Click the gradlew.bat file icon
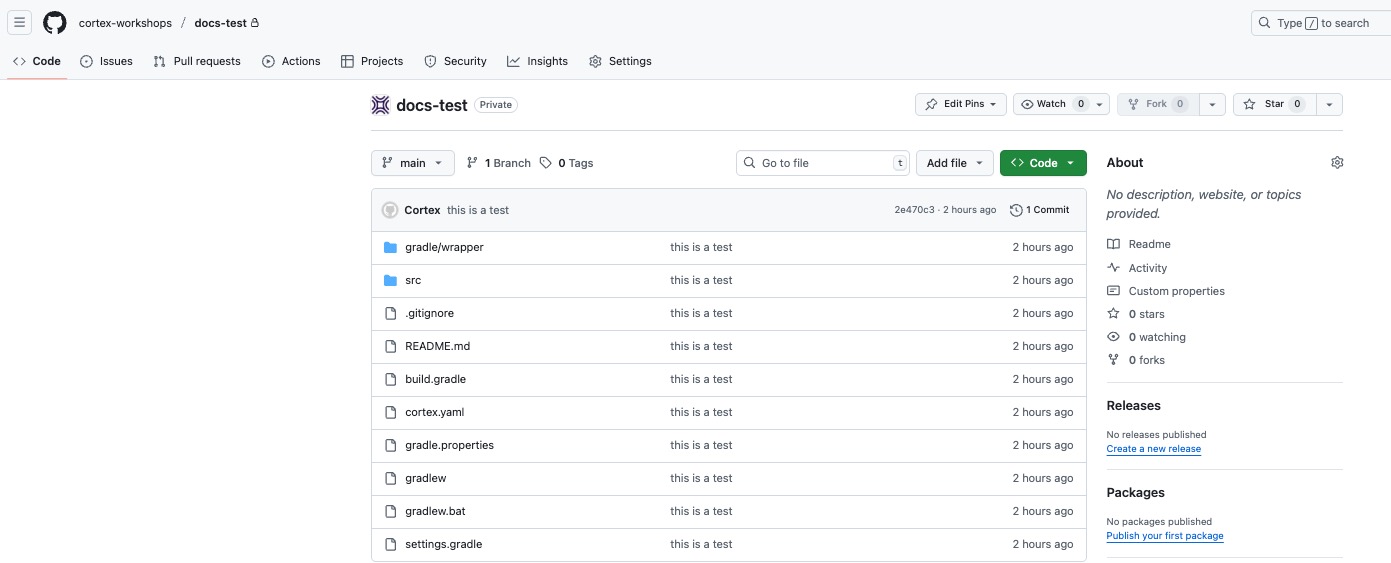 (391, 511)
